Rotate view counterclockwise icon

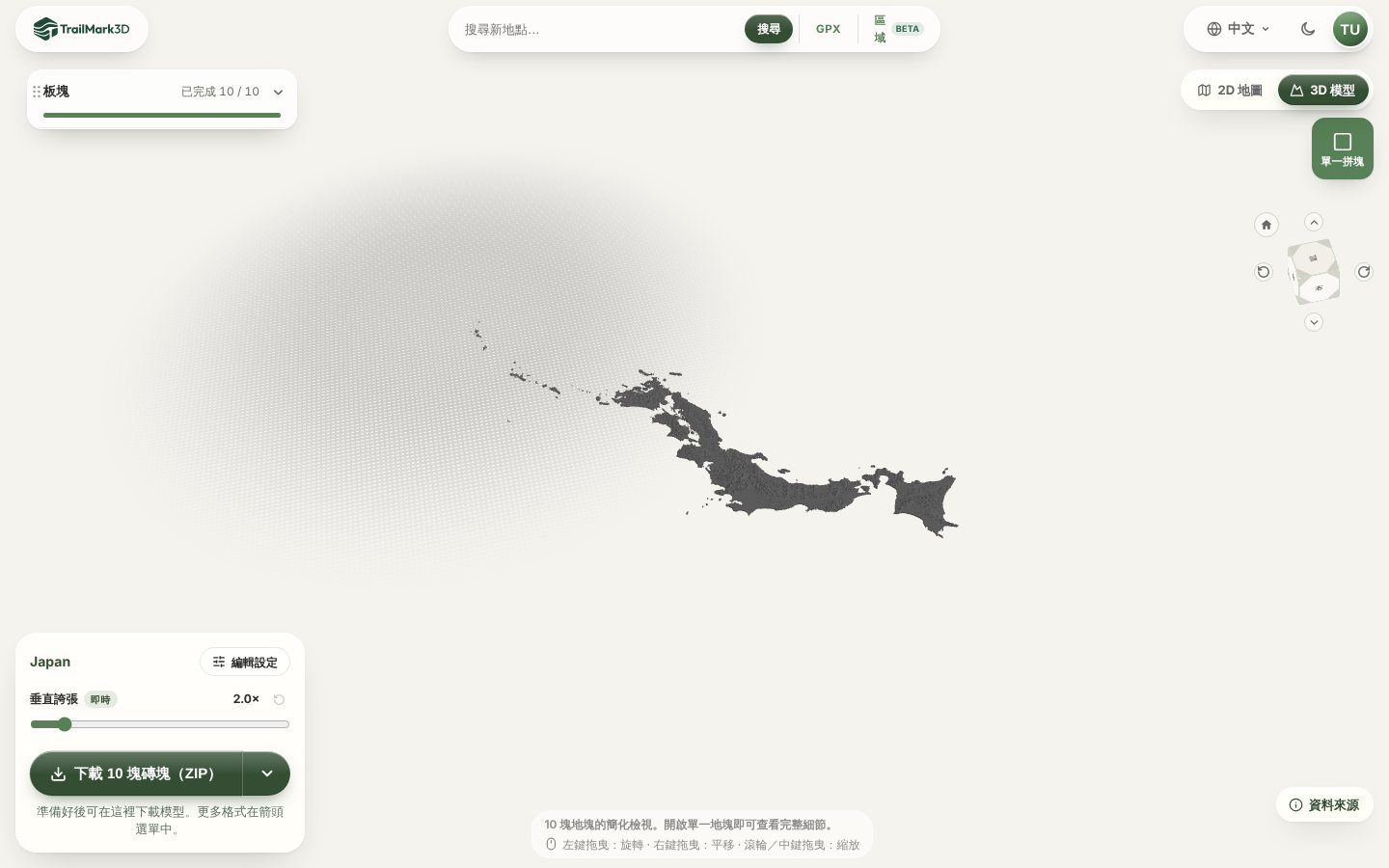[1264, 272]
